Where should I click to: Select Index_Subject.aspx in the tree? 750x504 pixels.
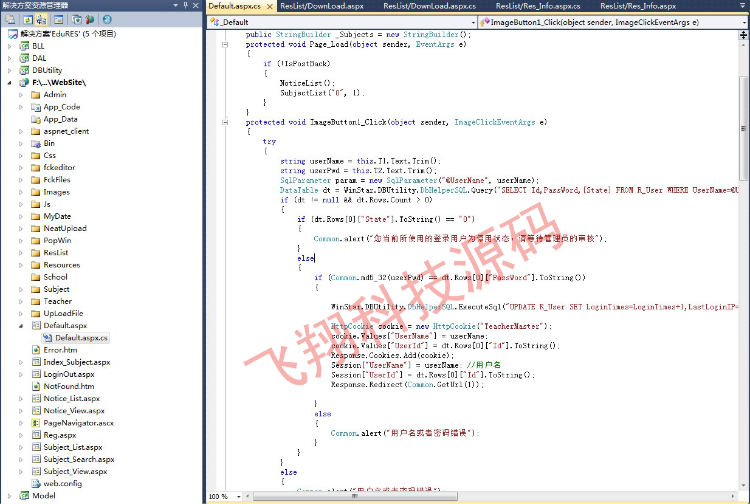click(77, 362)
